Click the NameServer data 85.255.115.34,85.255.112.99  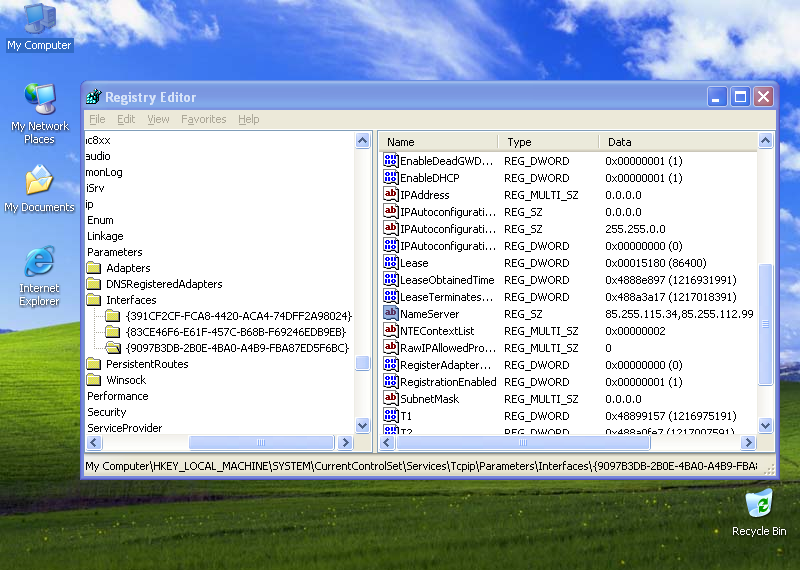[679, 314]
